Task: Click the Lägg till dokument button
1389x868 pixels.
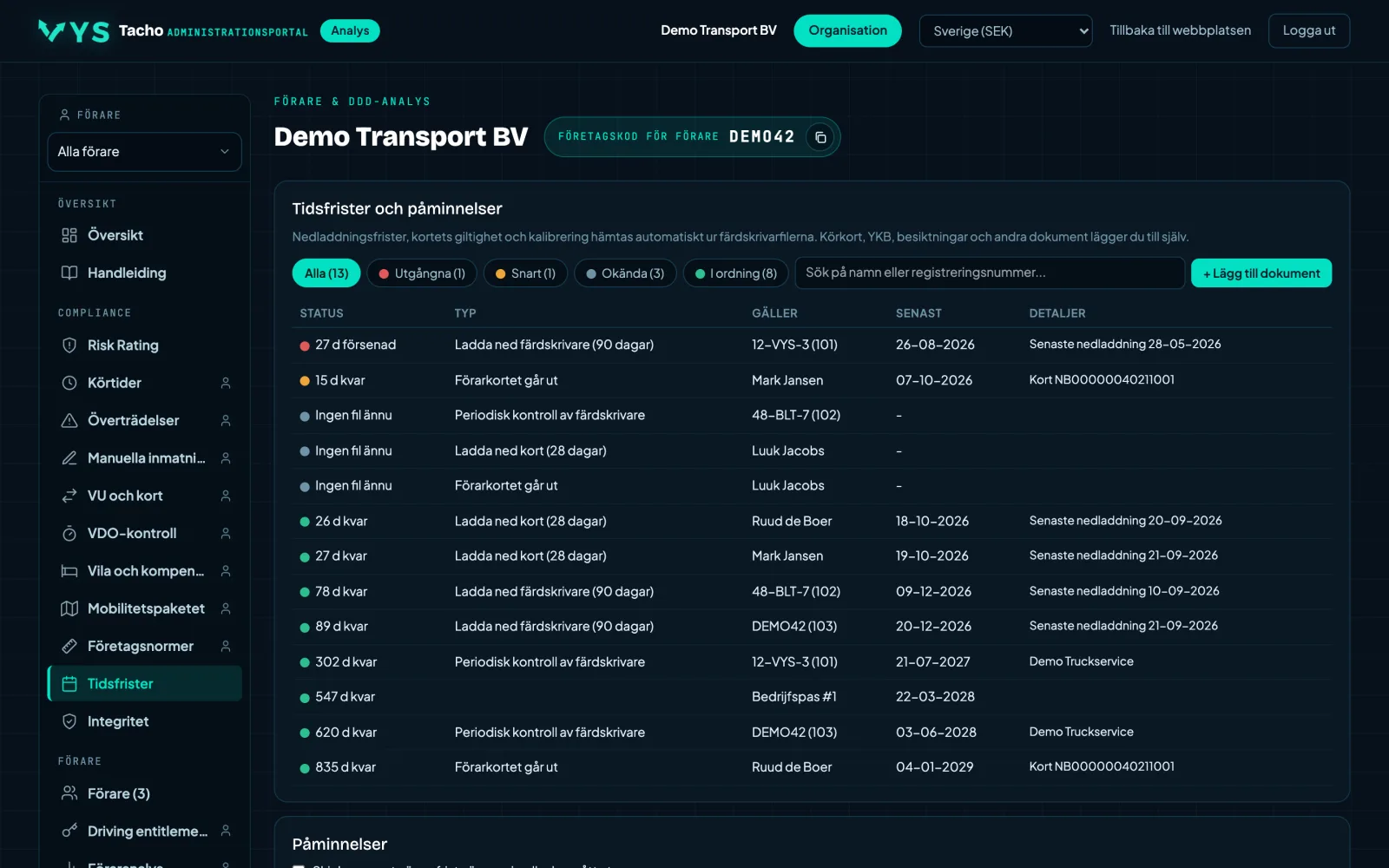Action: pyautogui.click(x=1261, y=273)
